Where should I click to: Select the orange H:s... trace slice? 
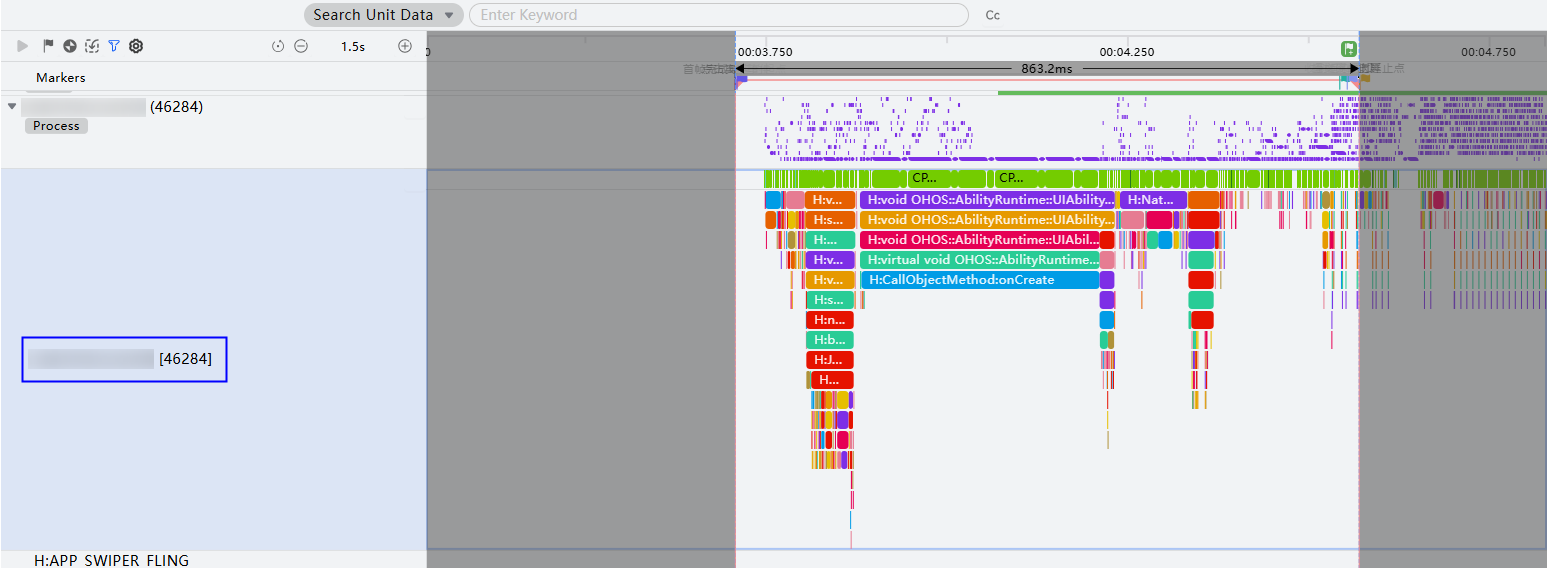(830, 220)
